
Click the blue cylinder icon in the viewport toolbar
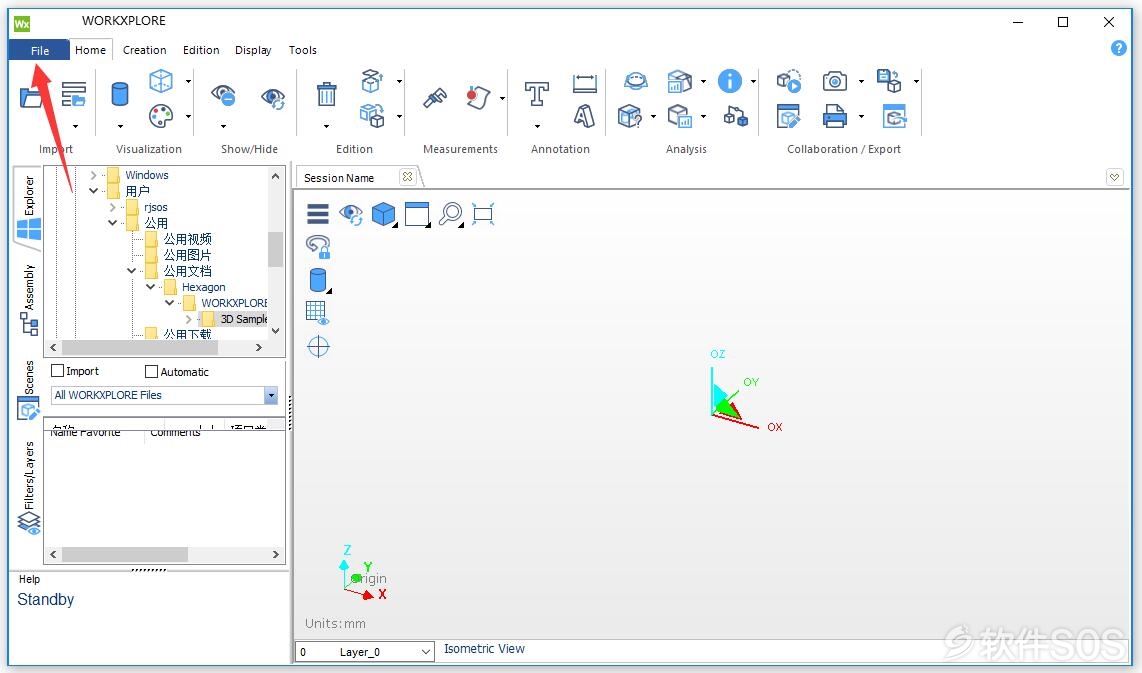[318, 280]
